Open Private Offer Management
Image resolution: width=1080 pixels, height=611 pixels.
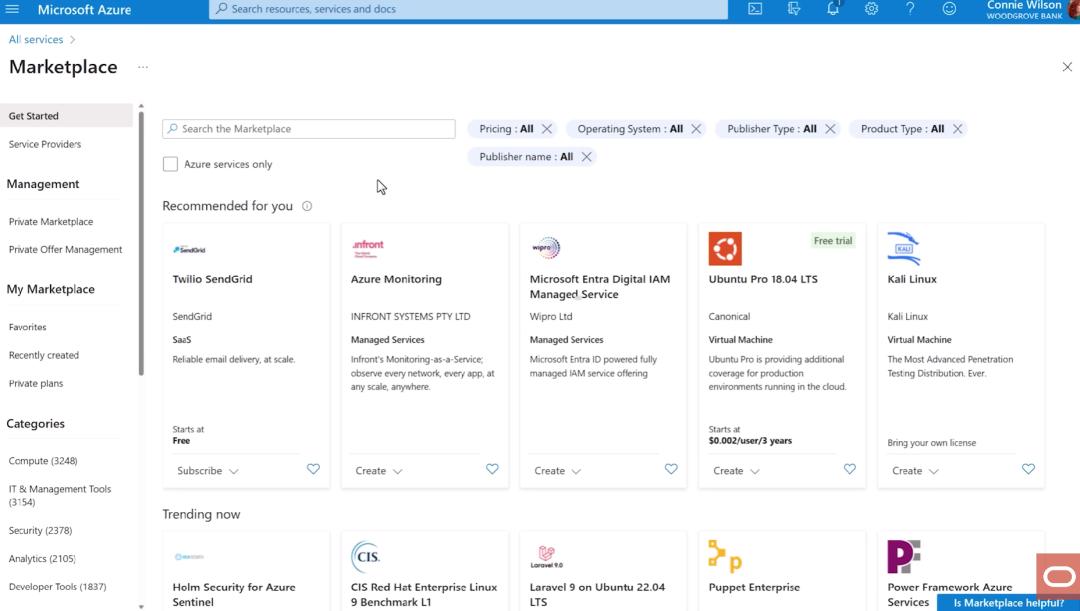(x=66, y=249)
